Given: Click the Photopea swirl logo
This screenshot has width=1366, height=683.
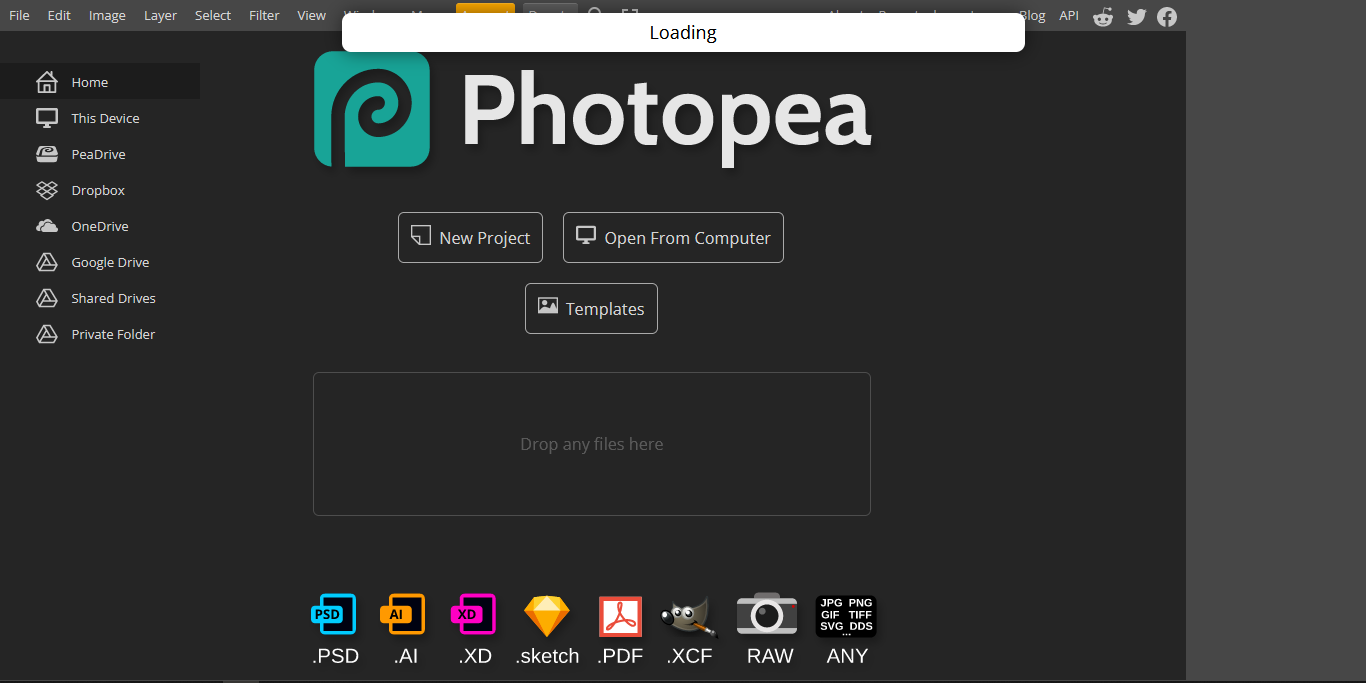Looking at the screenshot, I should coord(371,110).
